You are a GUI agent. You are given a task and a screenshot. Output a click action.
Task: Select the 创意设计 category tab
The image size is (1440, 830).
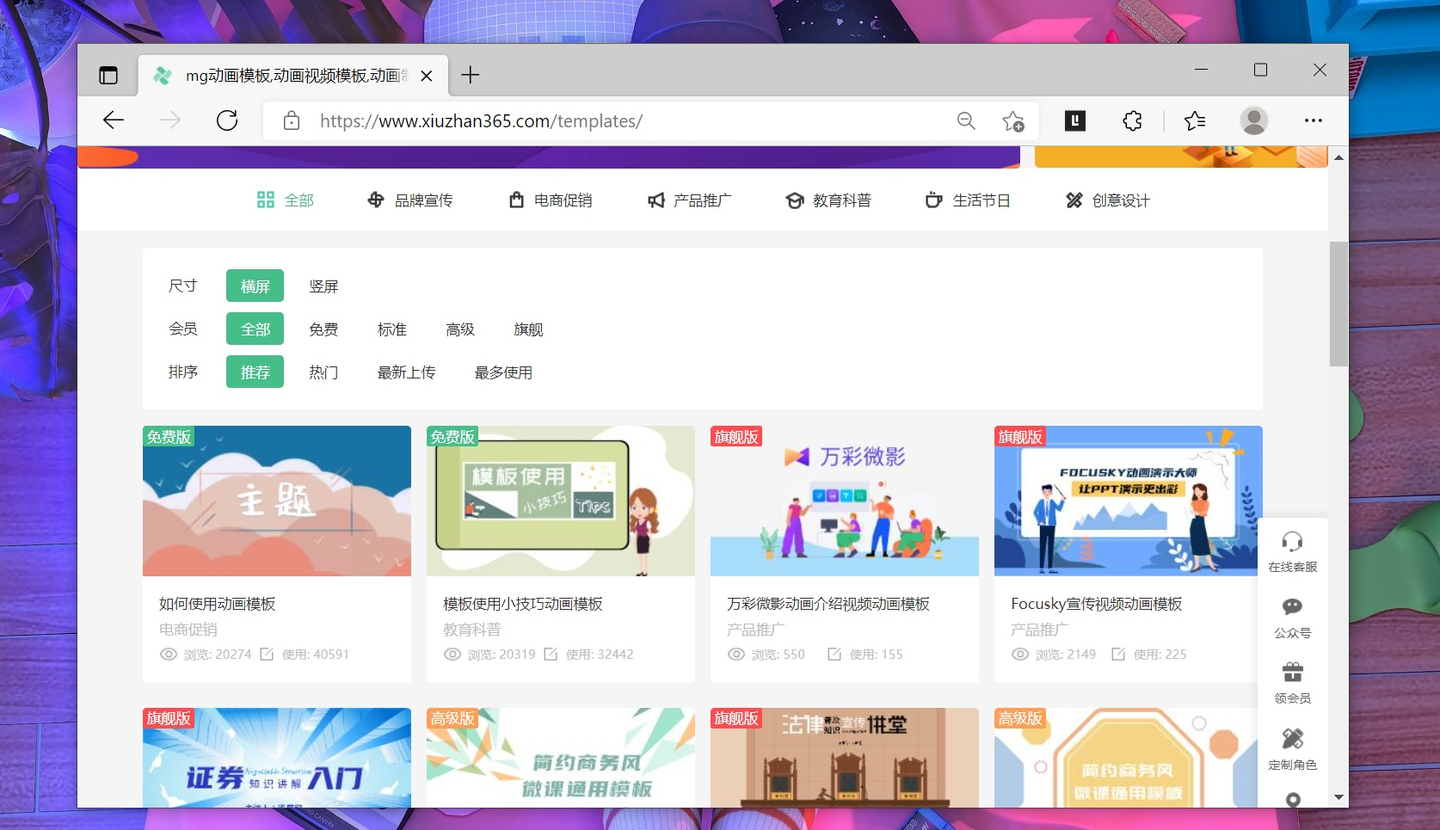point(1107,200)
